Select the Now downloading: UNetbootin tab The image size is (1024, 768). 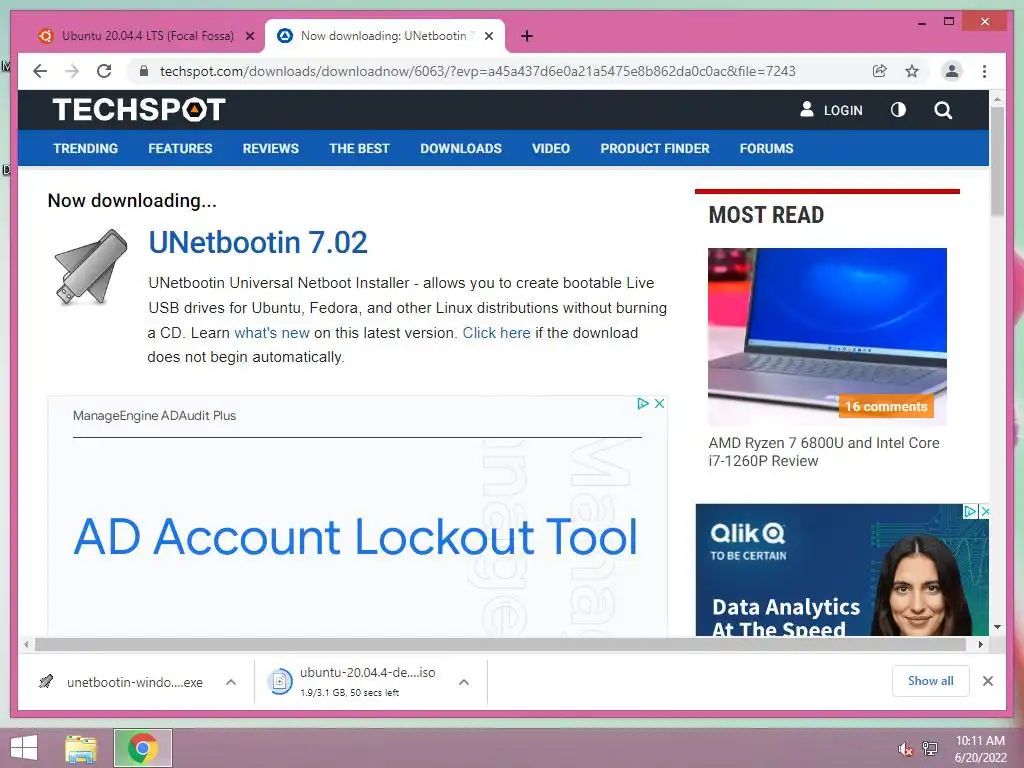click(384, 36)
